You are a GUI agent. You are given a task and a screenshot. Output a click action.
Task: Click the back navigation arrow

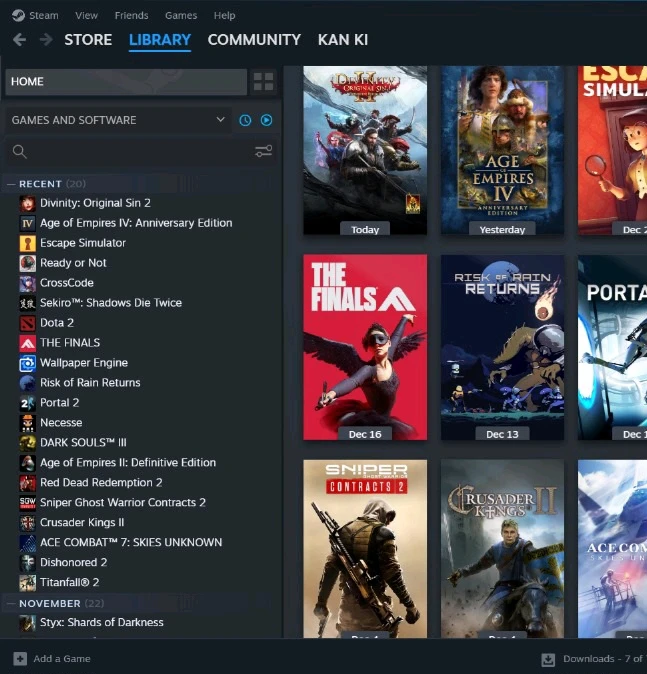[19, 40]
